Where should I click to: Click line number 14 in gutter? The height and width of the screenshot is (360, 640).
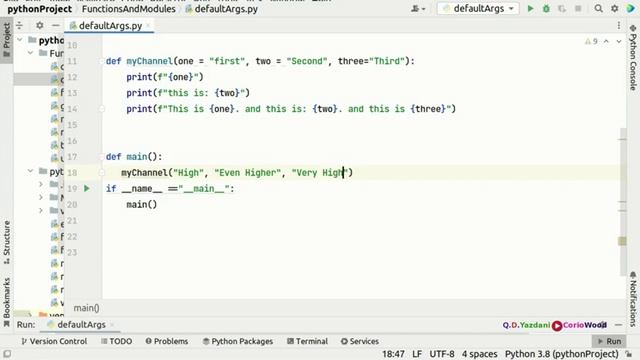pos(72,109)
